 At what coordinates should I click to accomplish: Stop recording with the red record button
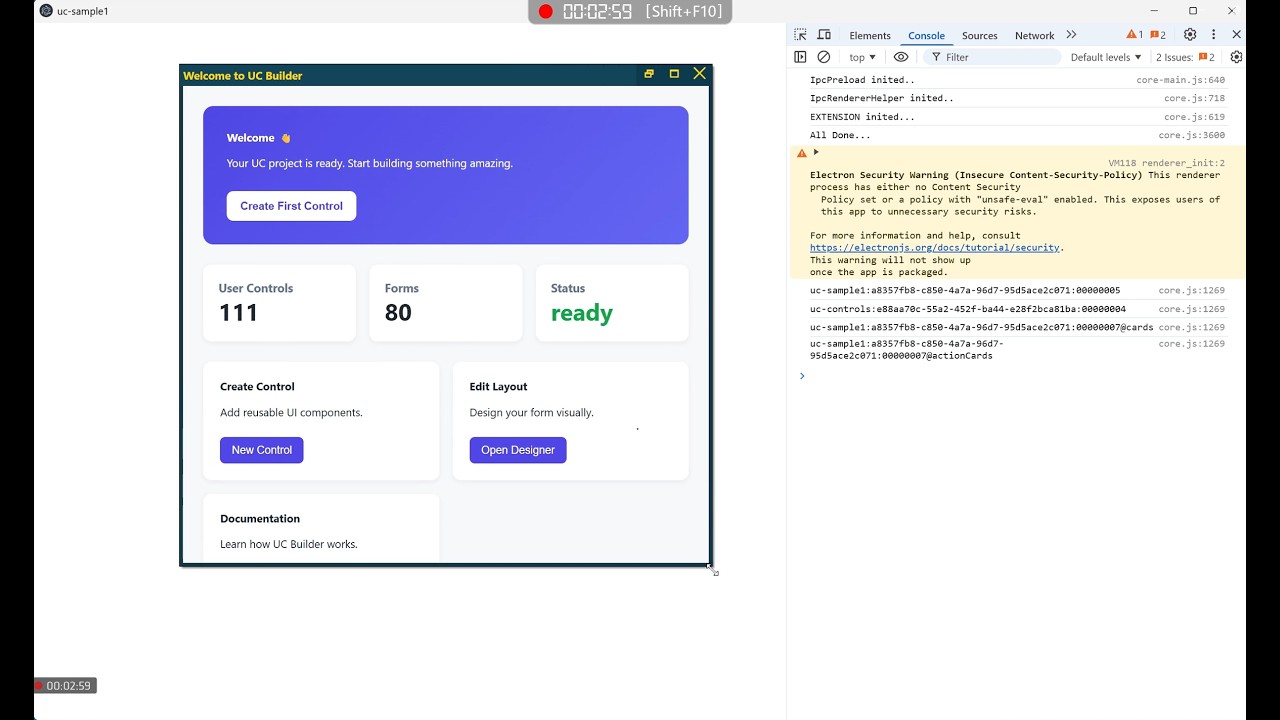[x=545, y=12]
